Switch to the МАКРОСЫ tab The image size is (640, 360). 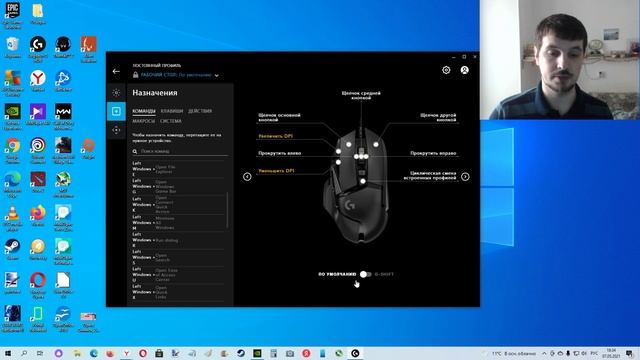click(144, 121)
